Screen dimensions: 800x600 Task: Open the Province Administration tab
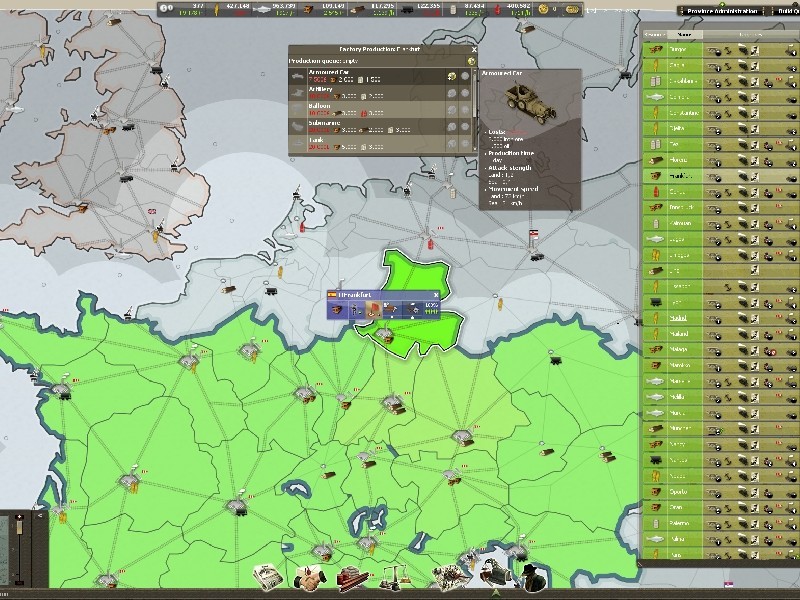coord(721,11)
